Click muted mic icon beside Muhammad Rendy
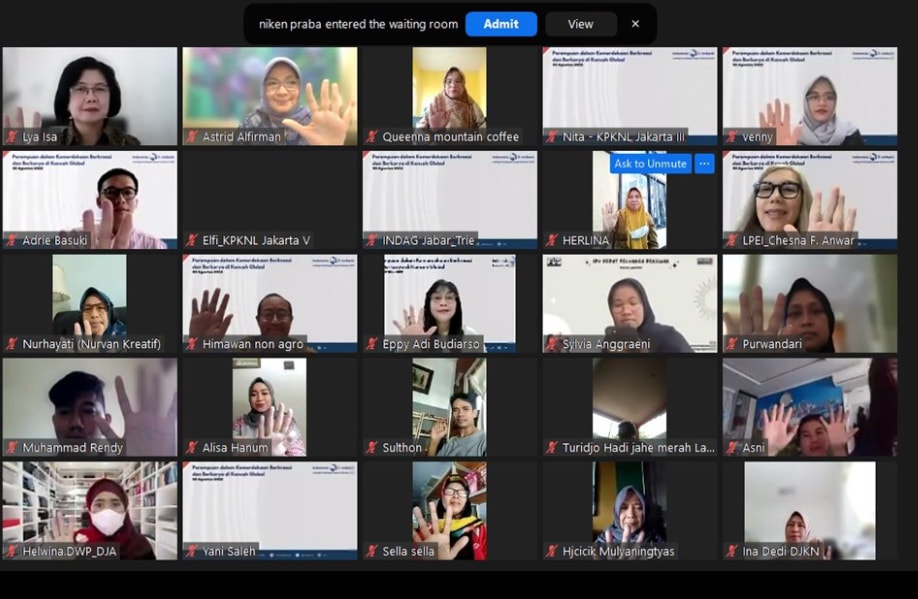The image size is (918, 599). tap(12, 448)
